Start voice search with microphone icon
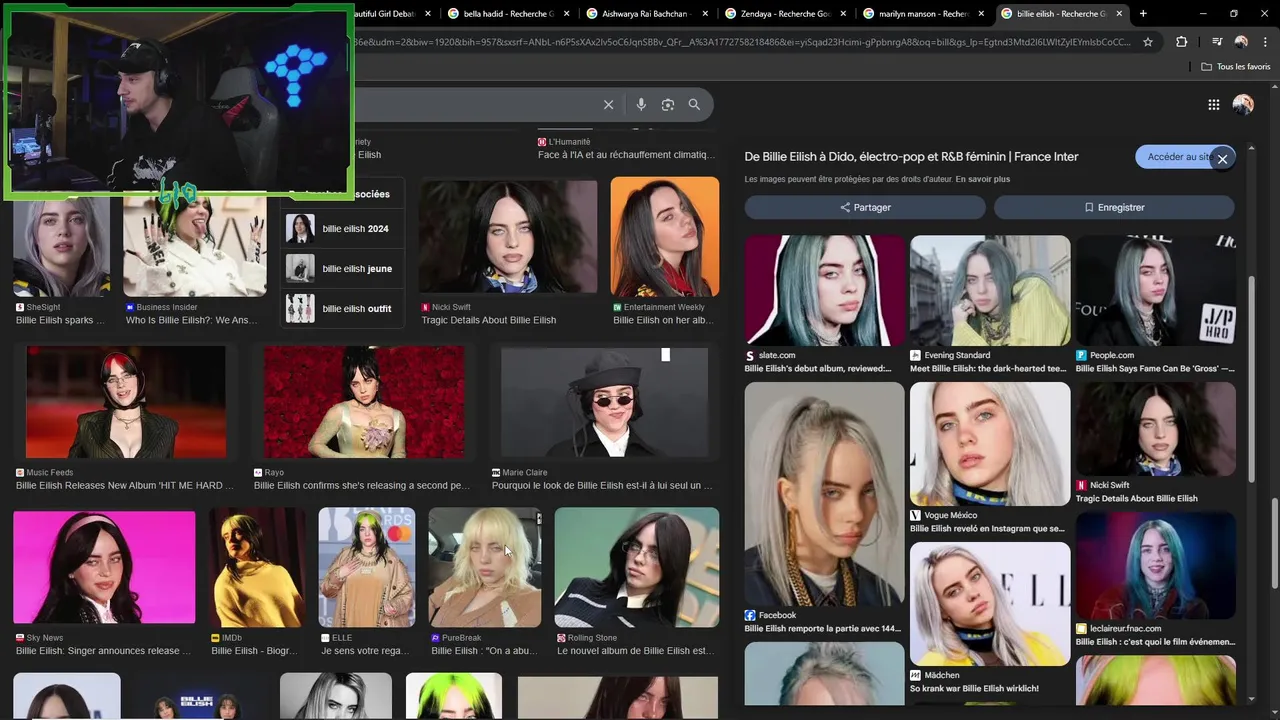The height and width of the screenshot is (720, 1280). pyautogui.click(x=641, y=104)
